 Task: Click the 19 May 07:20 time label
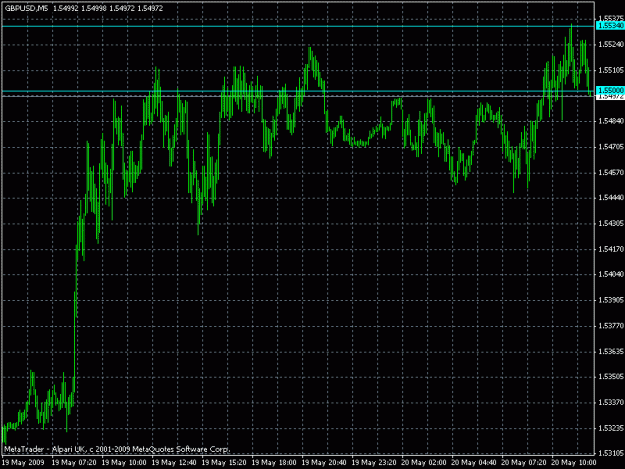tap(74, 463)
